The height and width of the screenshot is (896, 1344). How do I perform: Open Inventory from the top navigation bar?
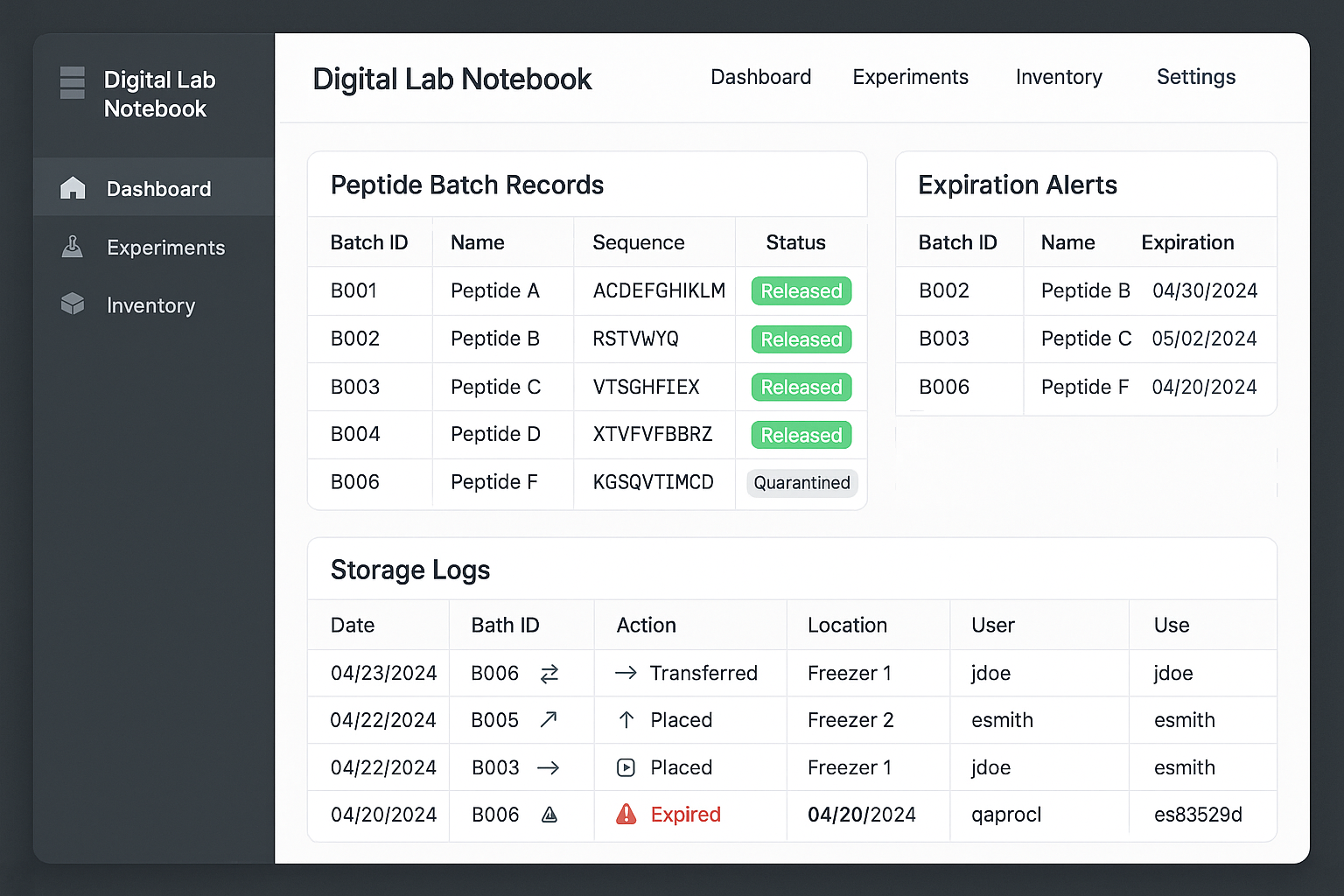1059,77
